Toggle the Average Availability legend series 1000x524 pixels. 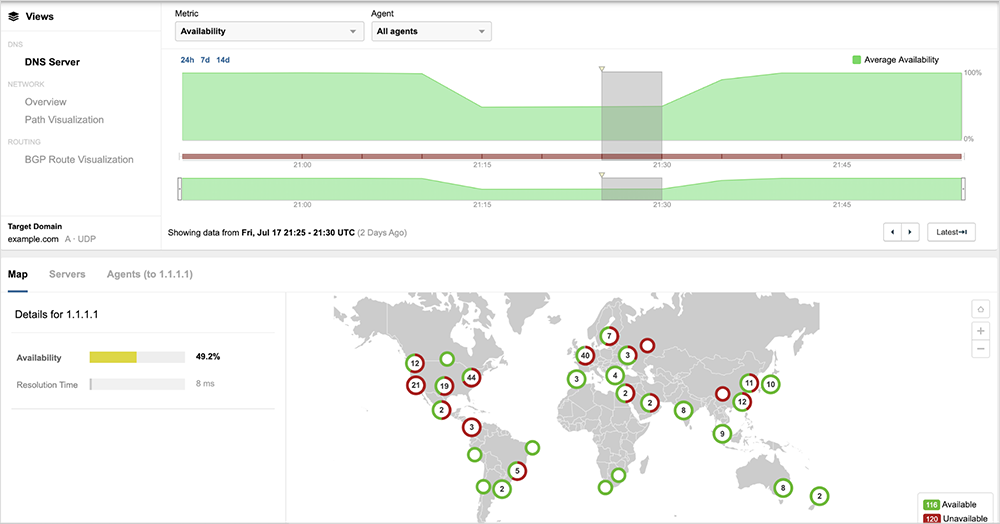click(856, 60)
